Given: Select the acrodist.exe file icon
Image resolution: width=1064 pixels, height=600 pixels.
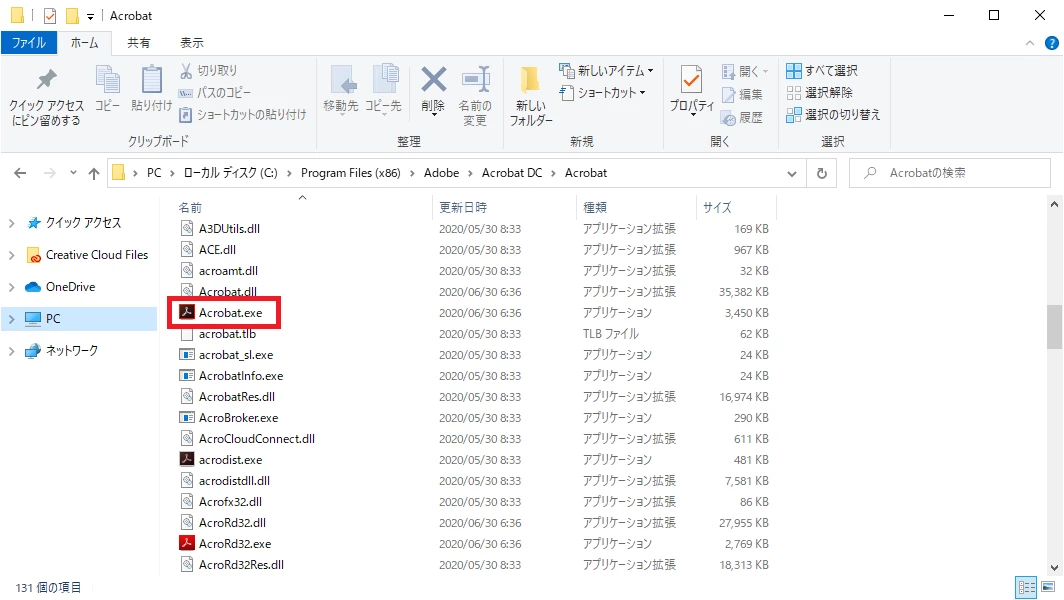Looking at the screenshot, I should 187,460.
